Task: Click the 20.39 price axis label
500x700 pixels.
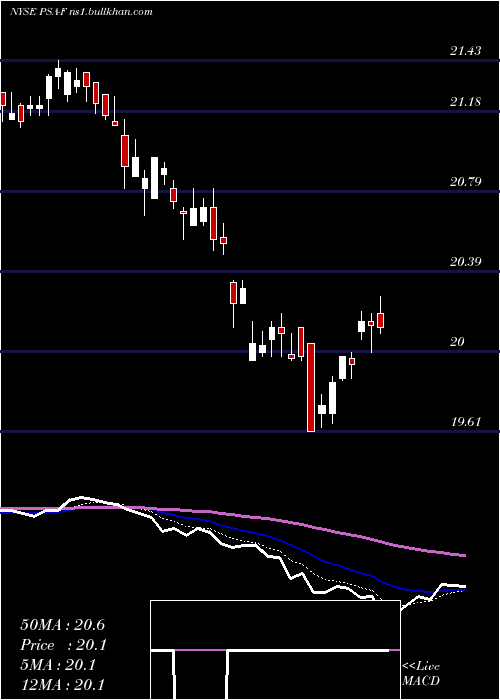Action: point(466,262)
